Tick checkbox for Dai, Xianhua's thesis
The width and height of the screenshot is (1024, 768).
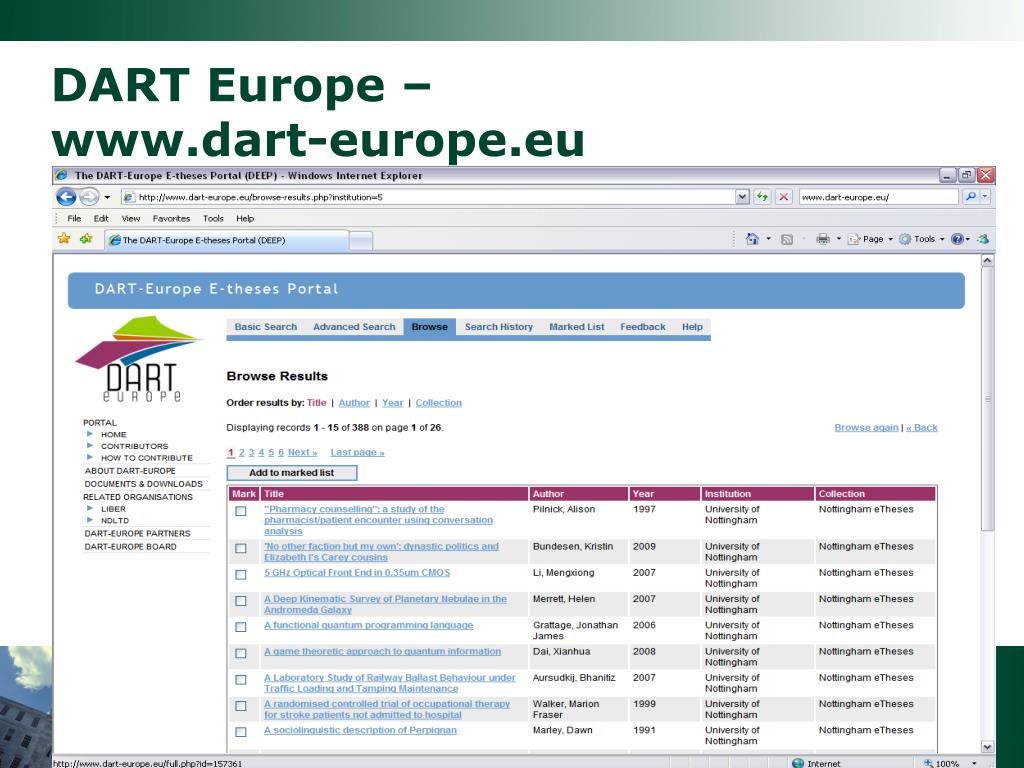click(241, 653)
